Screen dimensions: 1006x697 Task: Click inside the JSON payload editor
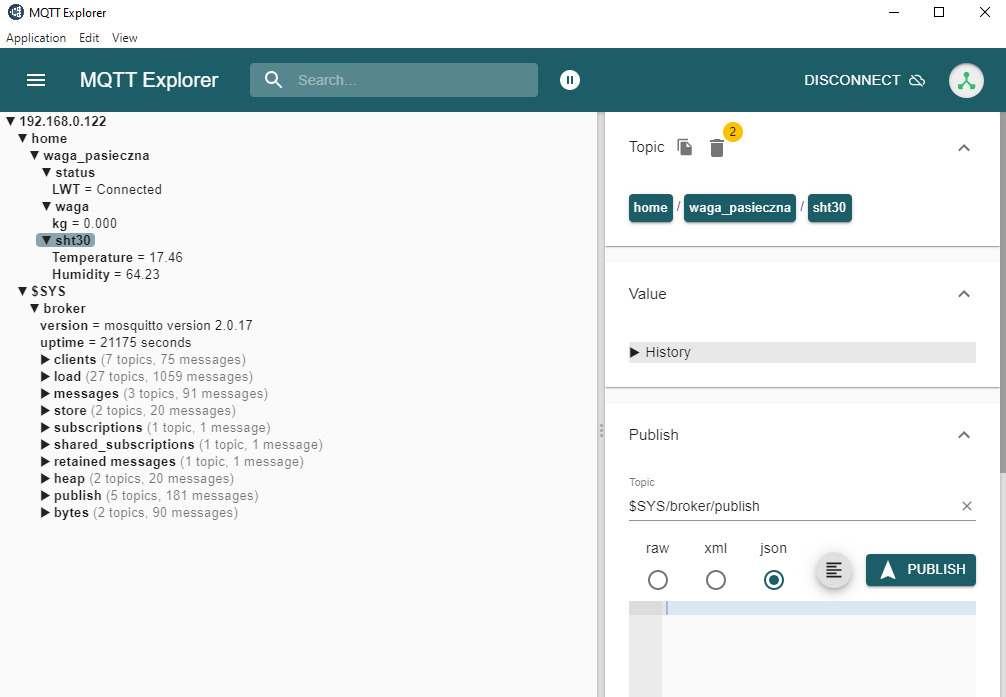[x=819, y=648]
